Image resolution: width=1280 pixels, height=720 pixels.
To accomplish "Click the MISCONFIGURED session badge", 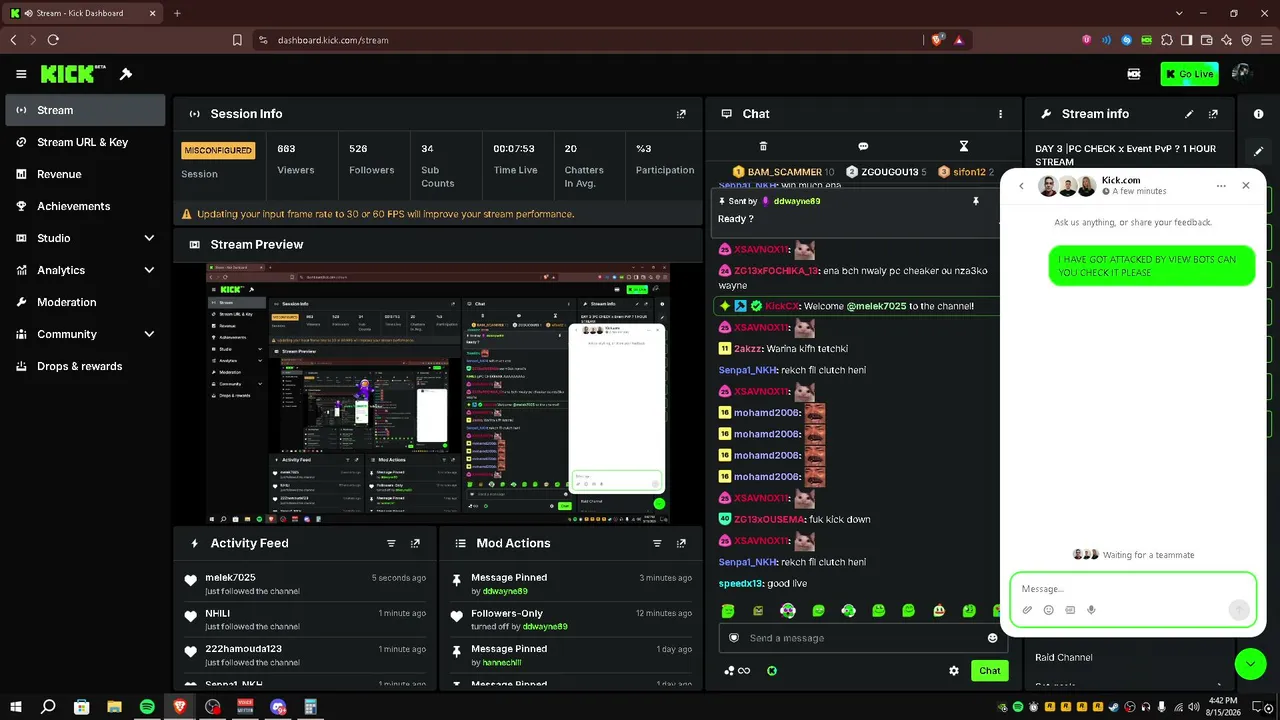I will [x=218, y=150].
